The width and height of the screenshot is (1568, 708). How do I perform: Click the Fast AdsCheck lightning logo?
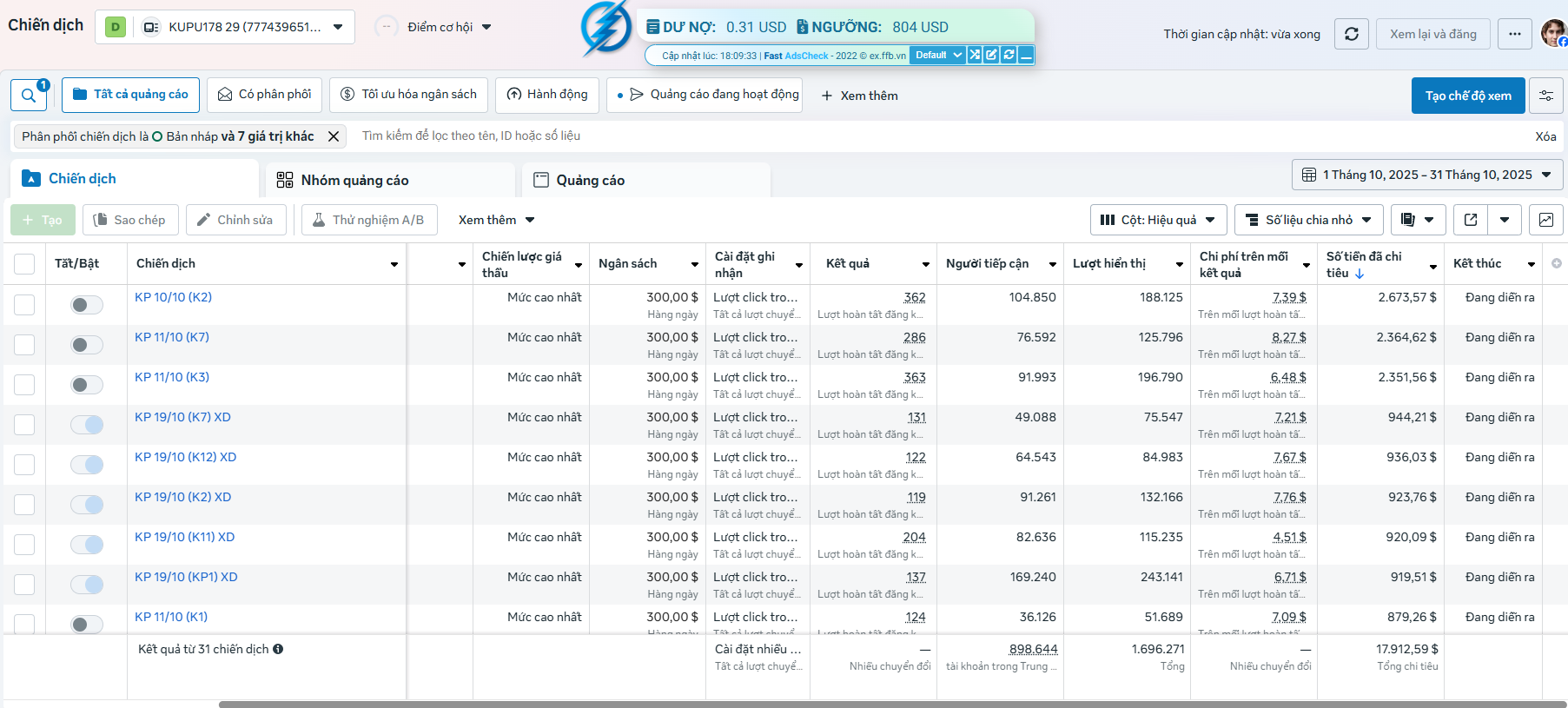pyautogui.click(x=605, y=28)
